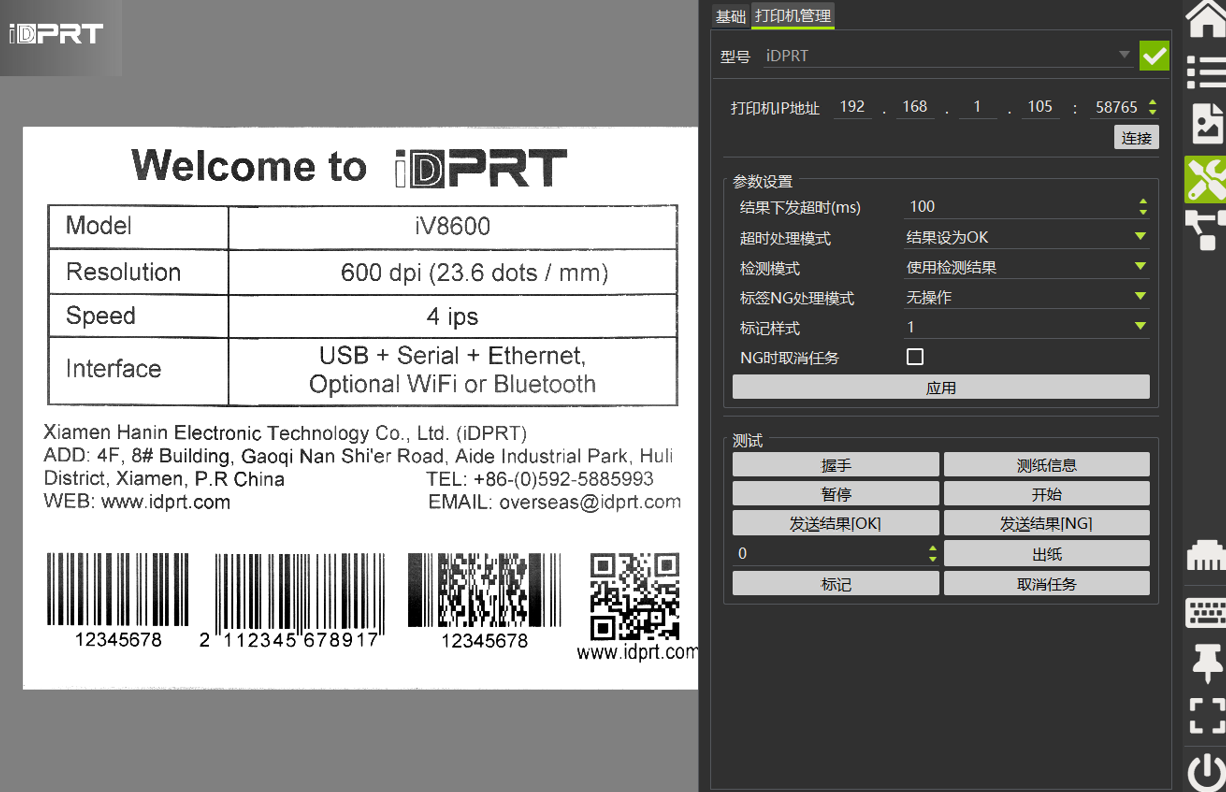Click the 握手 button
This screenshot has height=792, width=1226.
(836, 465)
